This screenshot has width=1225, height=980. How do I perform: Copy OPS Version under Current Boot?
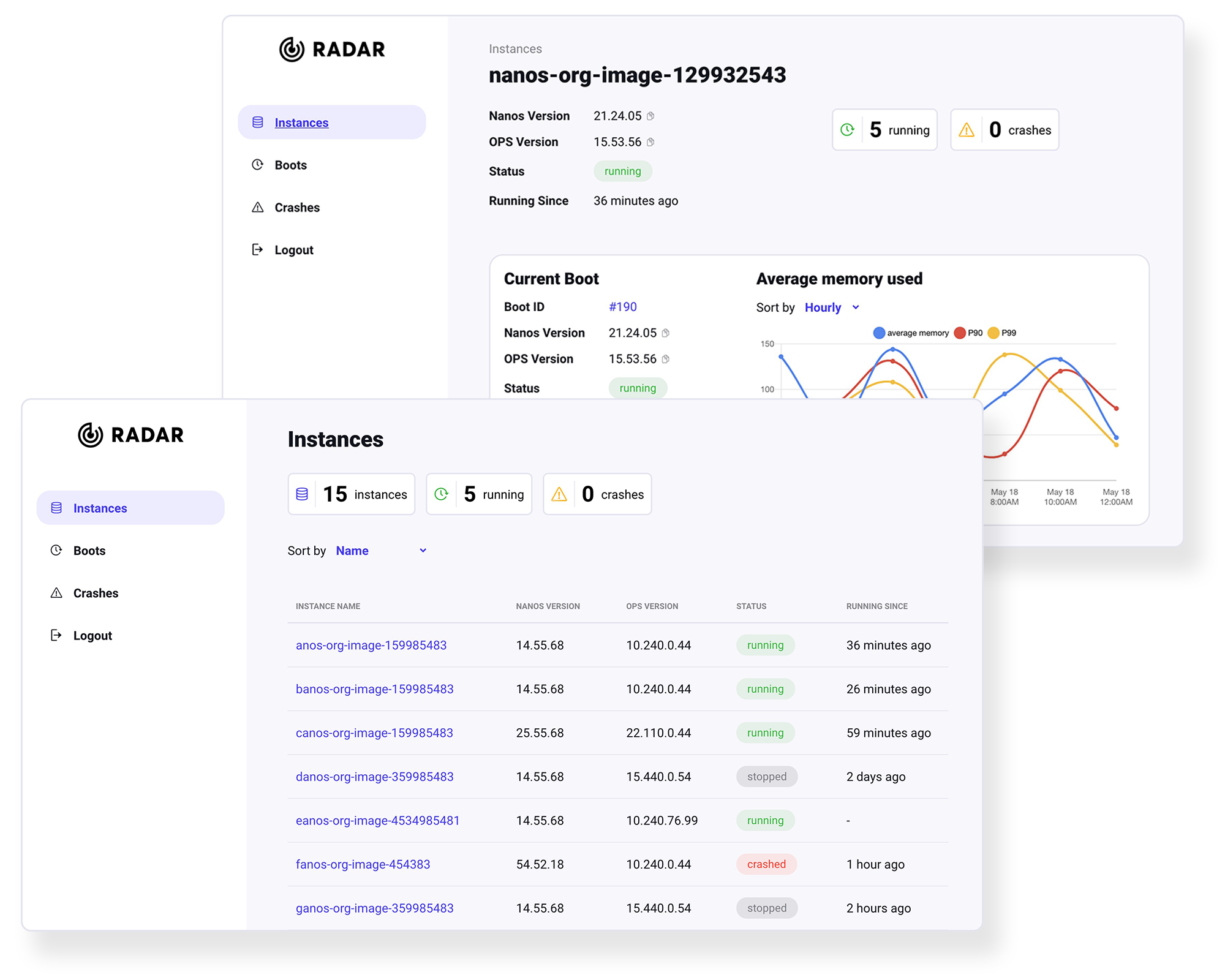tap(666, 359)
